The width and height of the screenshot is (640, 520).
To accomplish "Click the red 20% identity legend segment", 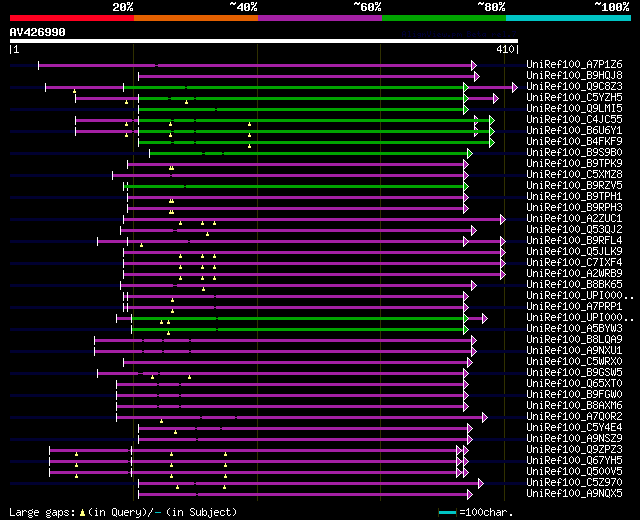I will (72, 18).
